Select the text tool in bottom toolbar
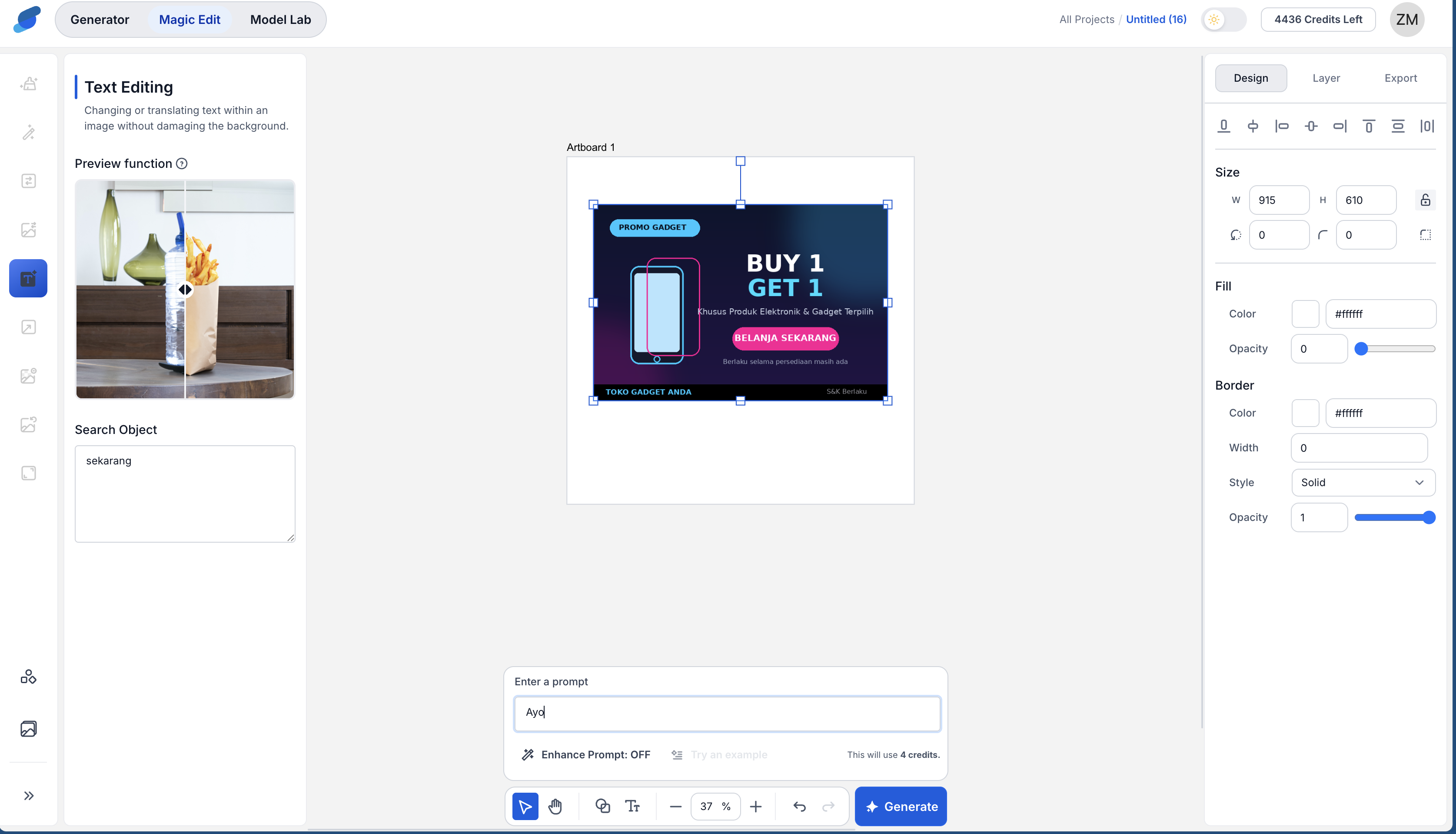 point(632,807)
